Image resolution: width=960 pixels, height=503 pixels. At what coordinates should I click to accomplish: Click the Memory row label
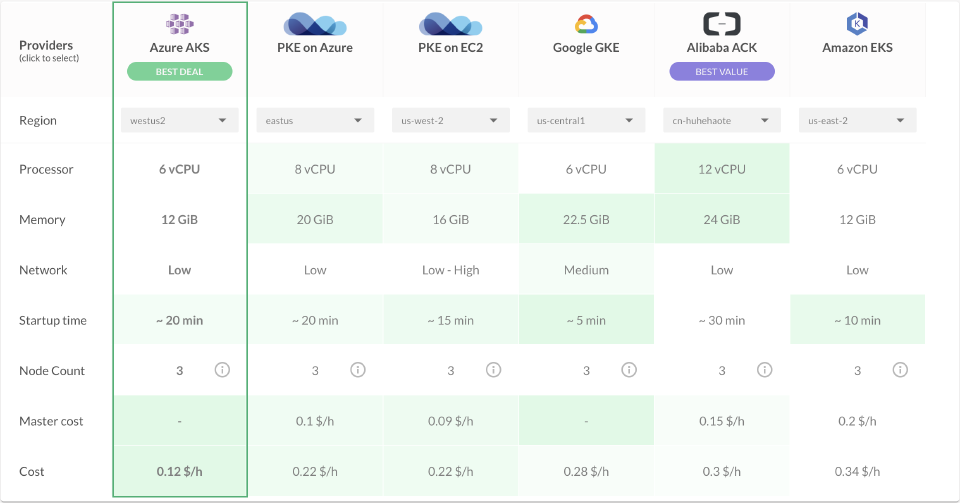tap(42, 220)
